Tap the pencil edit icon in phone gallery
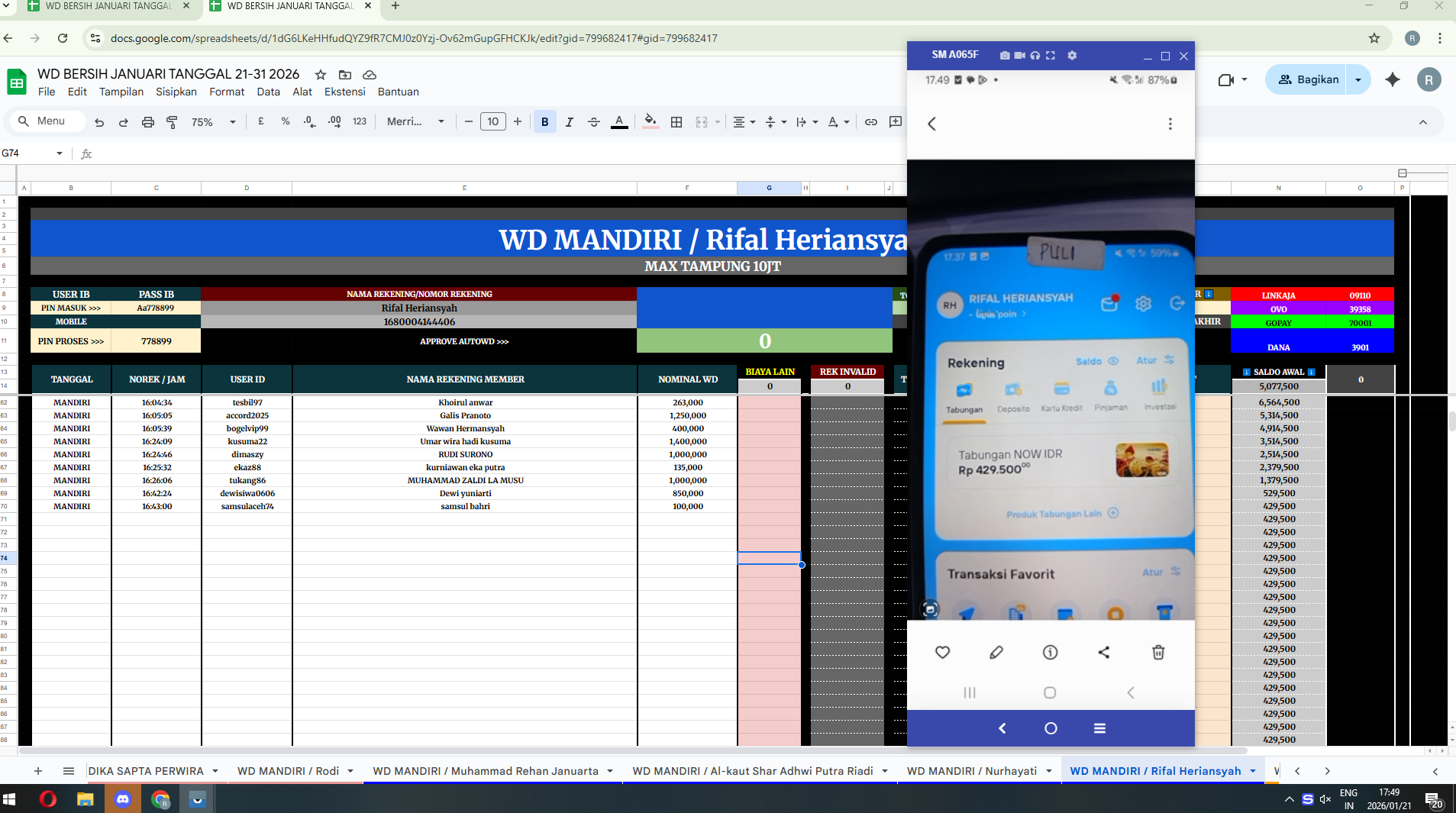This screenshot has width=1456, height=813. [996, 653]
